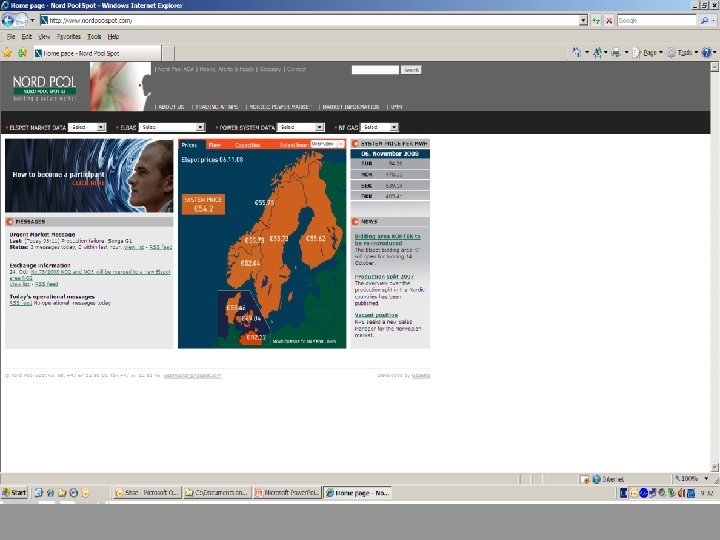Open the Favorites menu
Screen dimensions: 720x540
pos(68,37)
